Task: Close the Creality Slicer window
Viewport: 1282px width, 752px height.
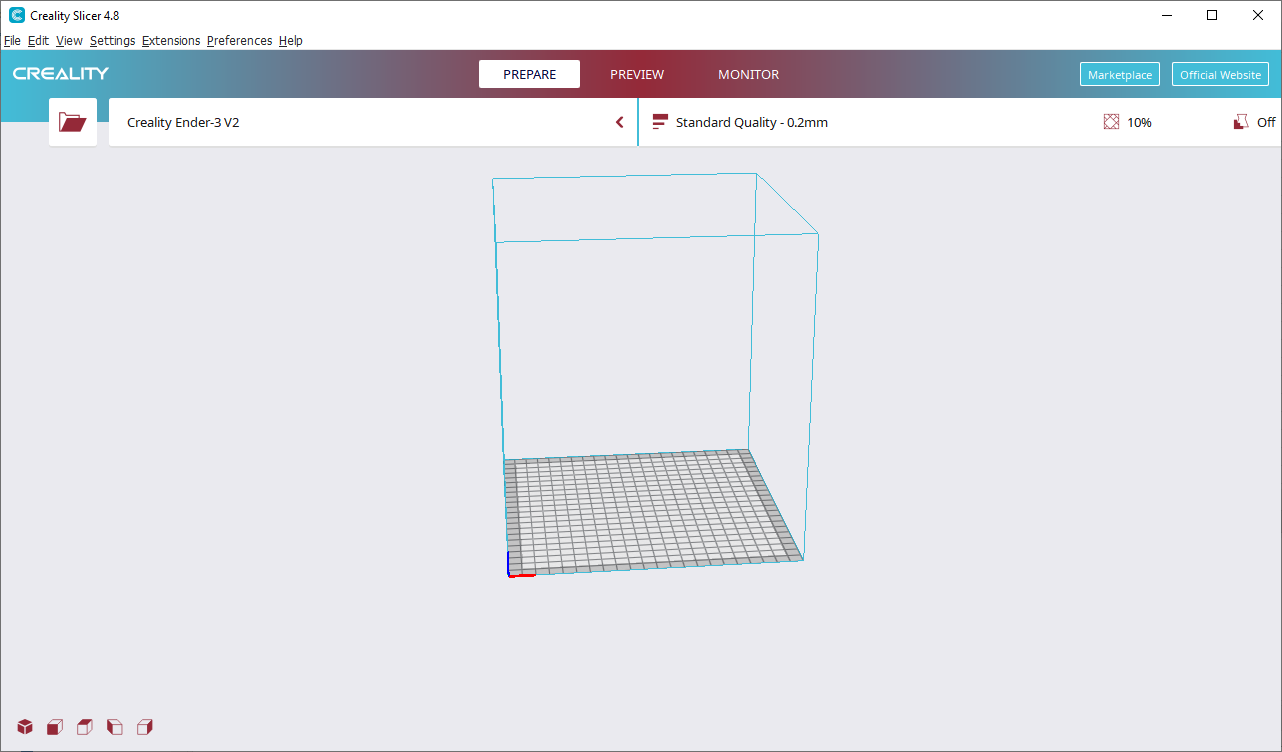Action: (1258, 15)
